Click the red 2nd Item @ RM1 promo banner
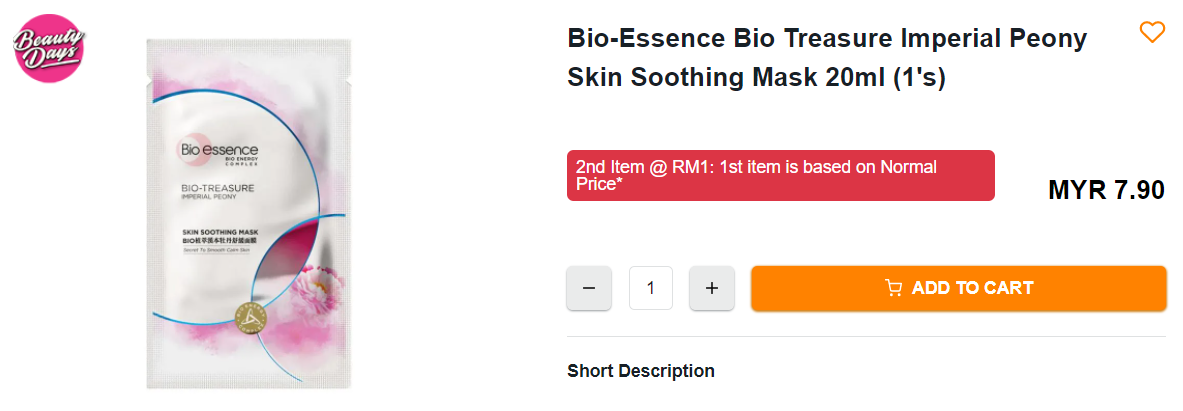The image size is (1183, 411). pos(780,175)
